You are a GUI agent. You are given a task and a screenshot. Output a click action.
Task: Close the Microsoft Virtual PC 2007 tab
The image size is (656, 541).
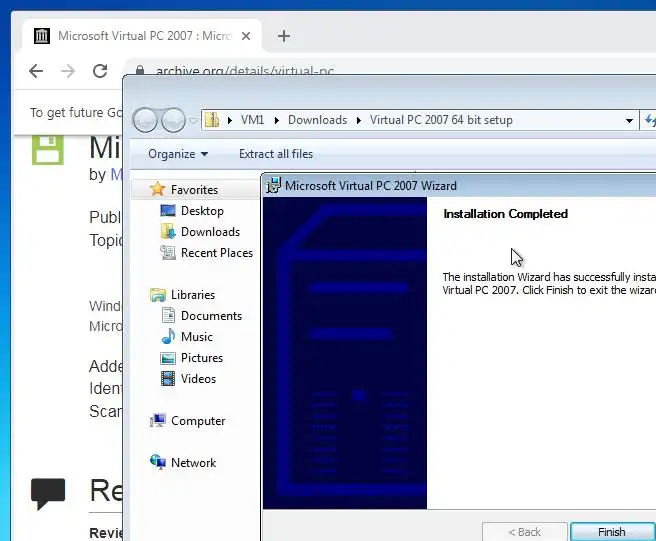pyautogui.click(x=246, y=36)
